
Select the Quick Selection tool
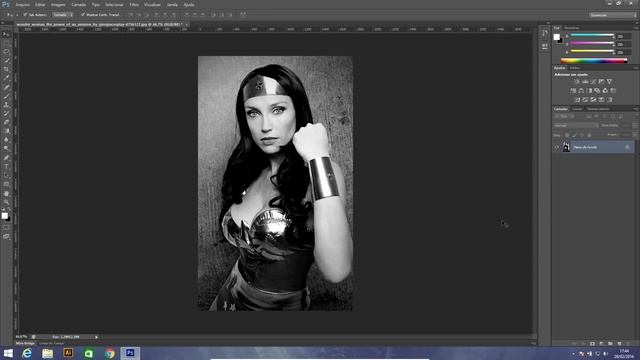[6, 60]
